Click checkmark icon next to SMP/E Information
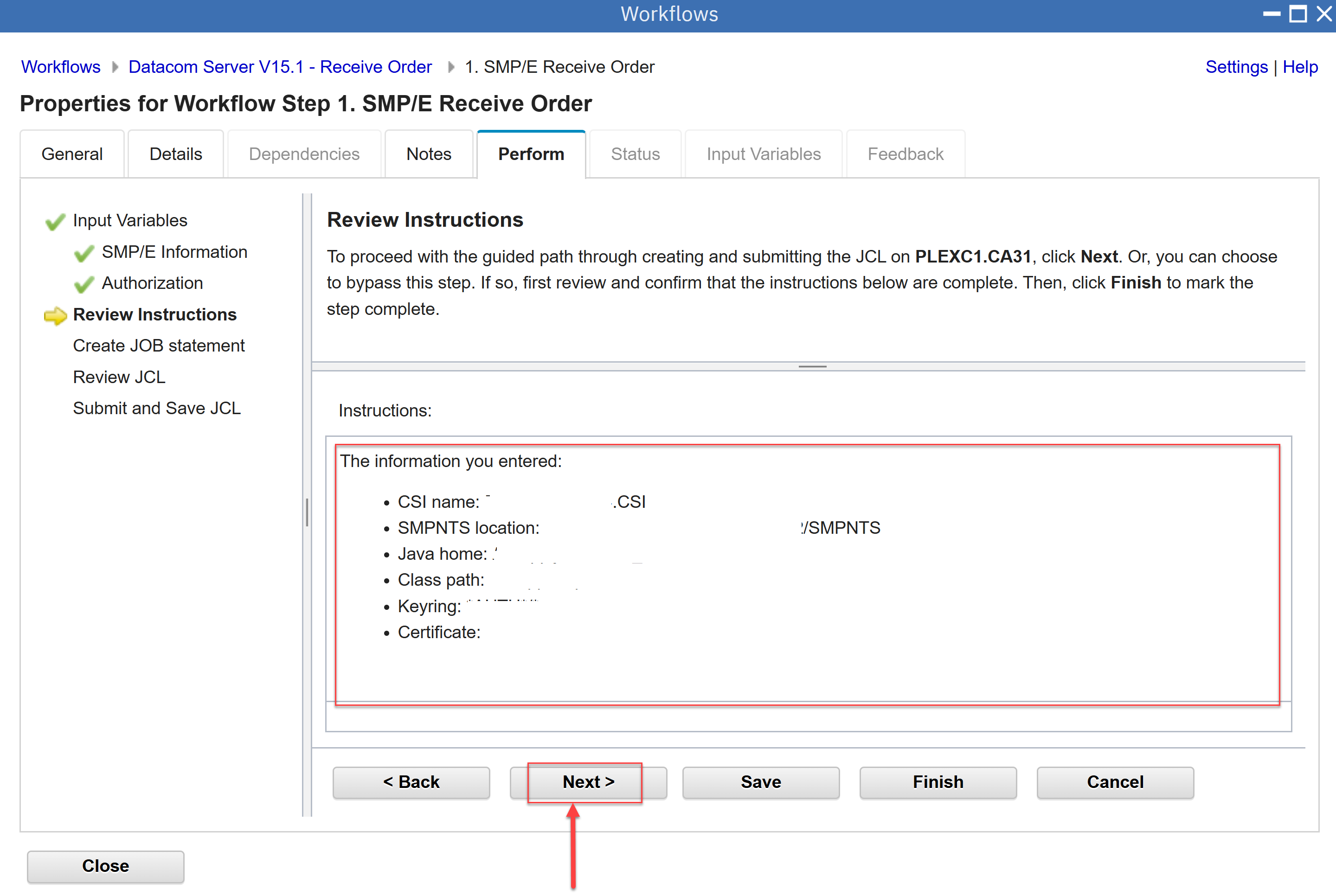The width and height of the screenshot is (1336, 896). pos(84,253)
